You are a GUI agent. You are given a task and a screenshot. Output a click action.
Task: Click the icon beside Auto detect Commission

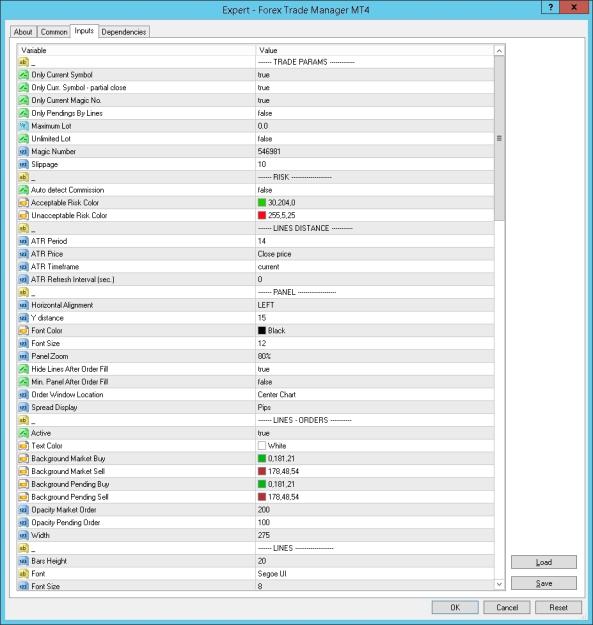24,190
